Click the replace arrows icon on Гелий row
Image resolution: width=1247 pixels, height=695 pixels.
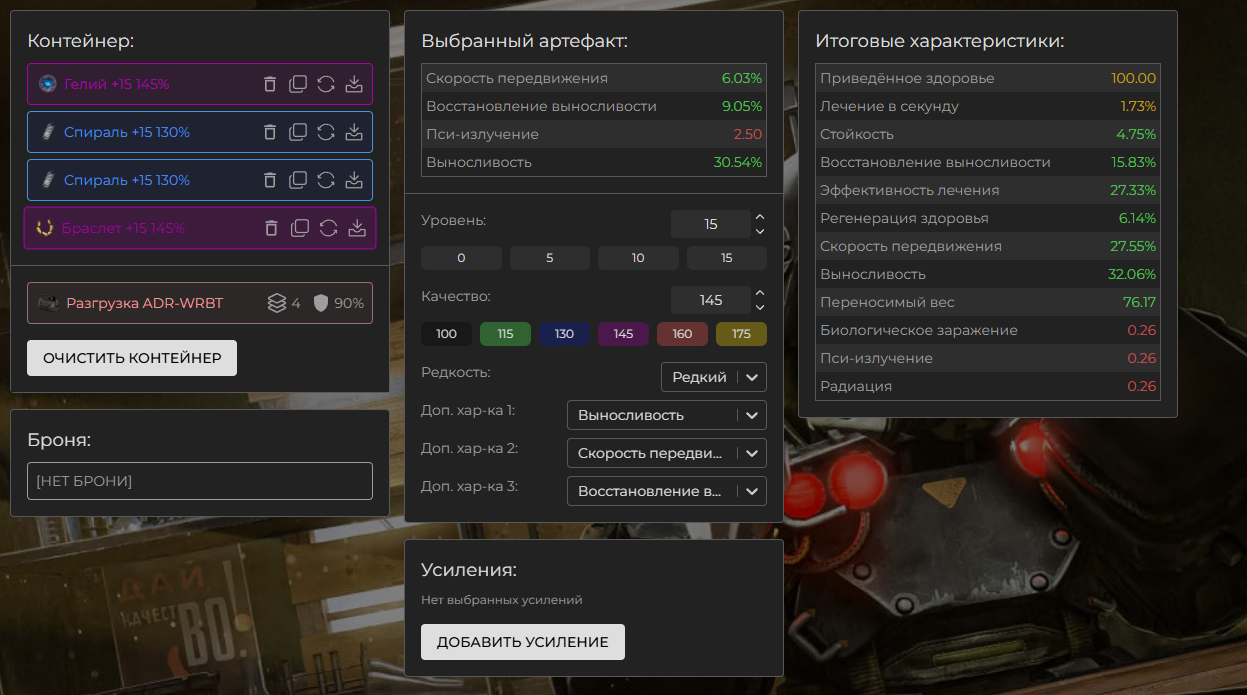click(x=326, y=84)
